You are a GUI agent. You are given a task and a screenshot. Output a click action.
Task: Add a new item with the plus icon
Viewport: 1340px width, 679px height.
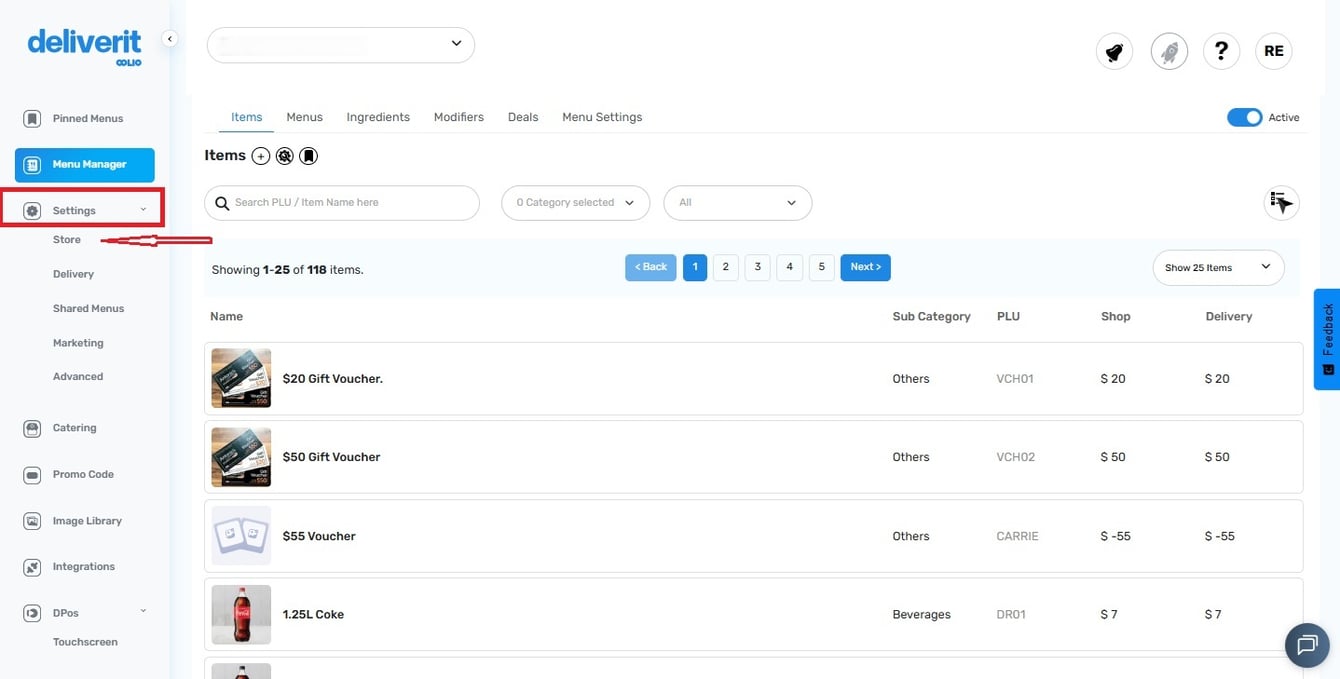tap(261, 156)
